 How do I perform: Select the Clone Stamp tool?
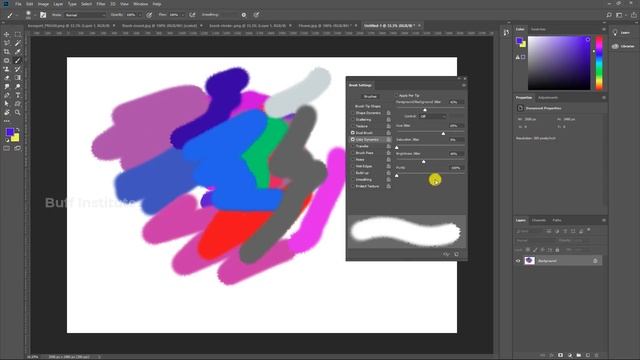[x=7, y=69]
